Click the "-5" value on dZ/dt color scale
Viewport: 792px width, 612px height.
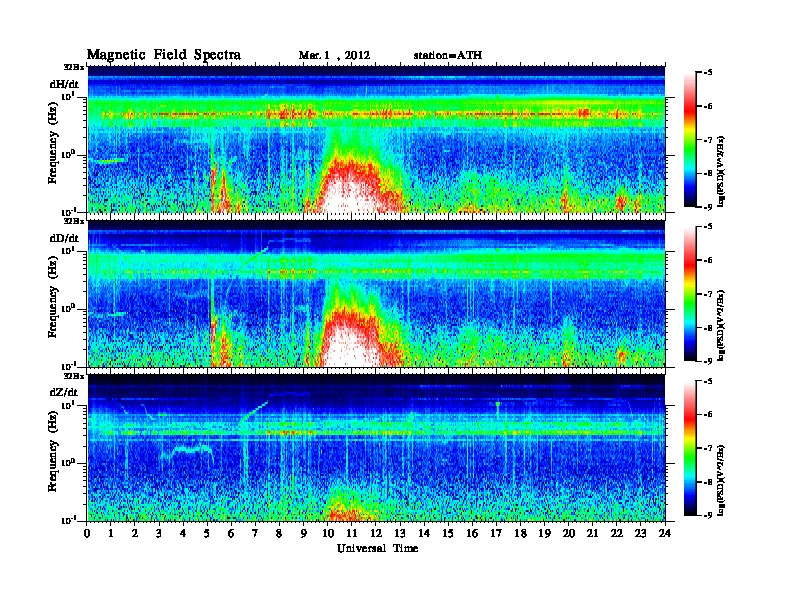tap(708, 381)
